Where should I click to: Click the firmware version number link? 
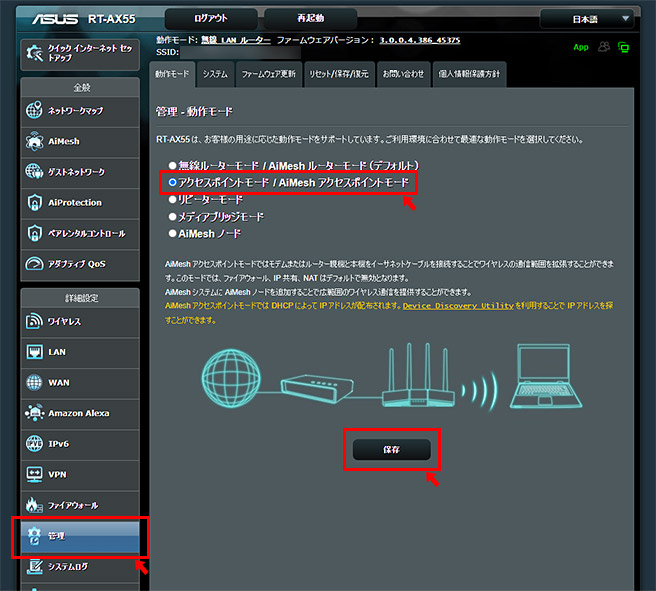[x=421, y=39]
